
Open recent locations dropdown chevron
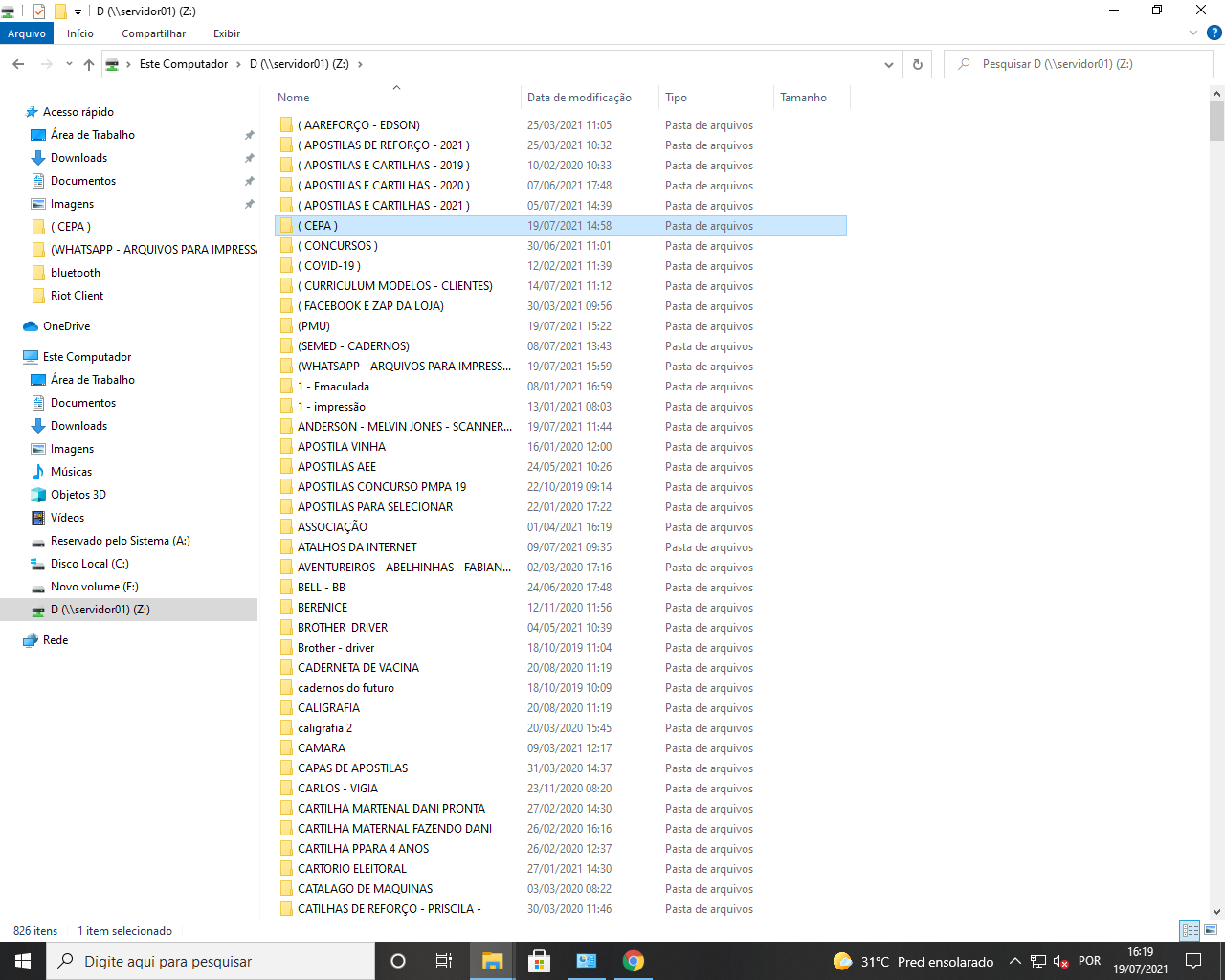[x=69, y=64]
